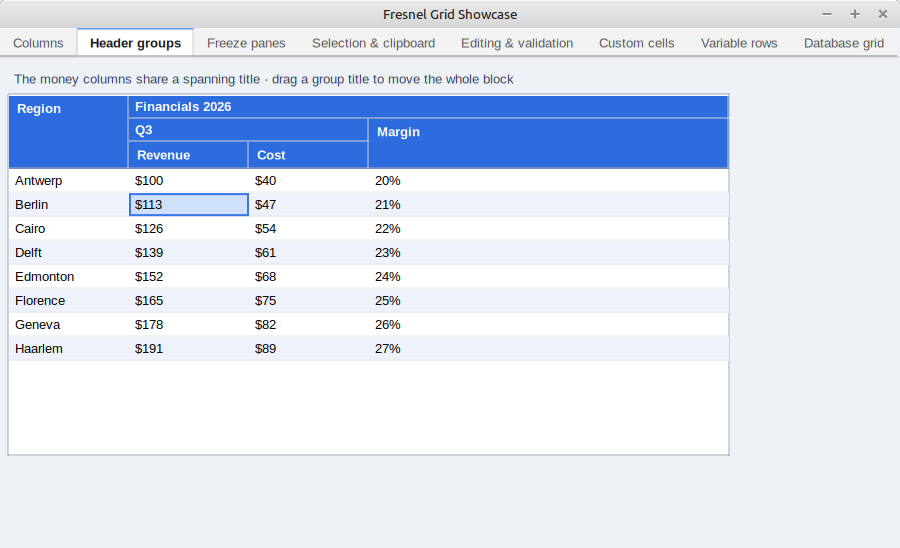Pick the 26% margin cell
The width and height of the screenshot is (900, 548).
[549, 325]
